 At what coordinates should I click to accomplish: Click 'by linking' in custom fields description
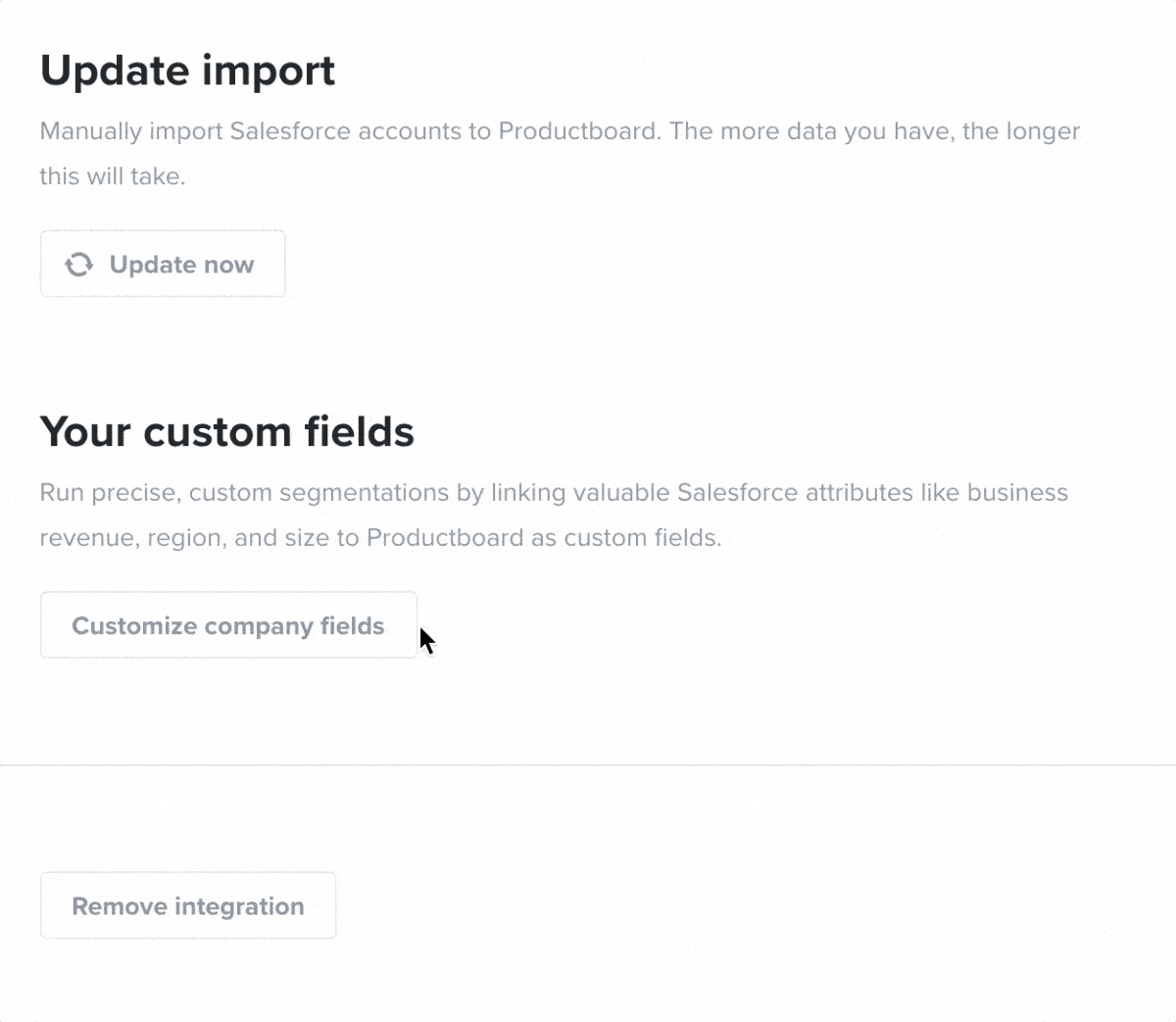click(511, 492)
